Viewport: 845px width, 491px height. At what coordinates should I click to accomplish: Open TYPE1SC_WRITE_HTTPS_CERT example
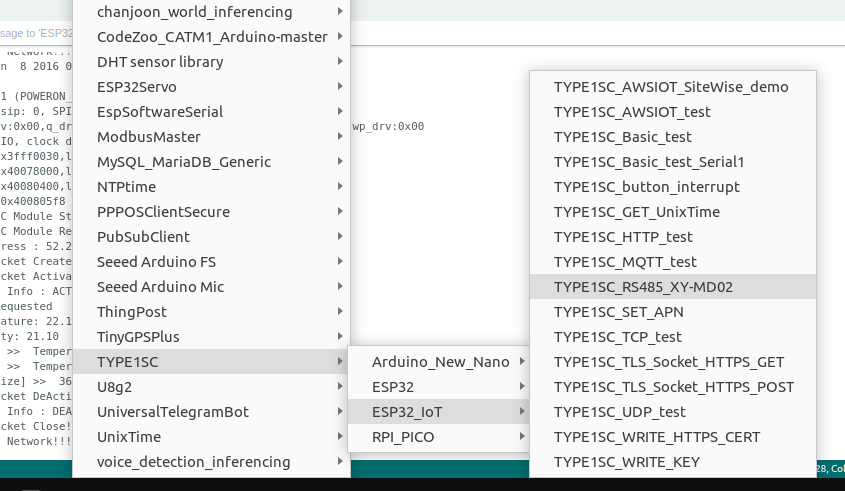(x=673, y=437)
